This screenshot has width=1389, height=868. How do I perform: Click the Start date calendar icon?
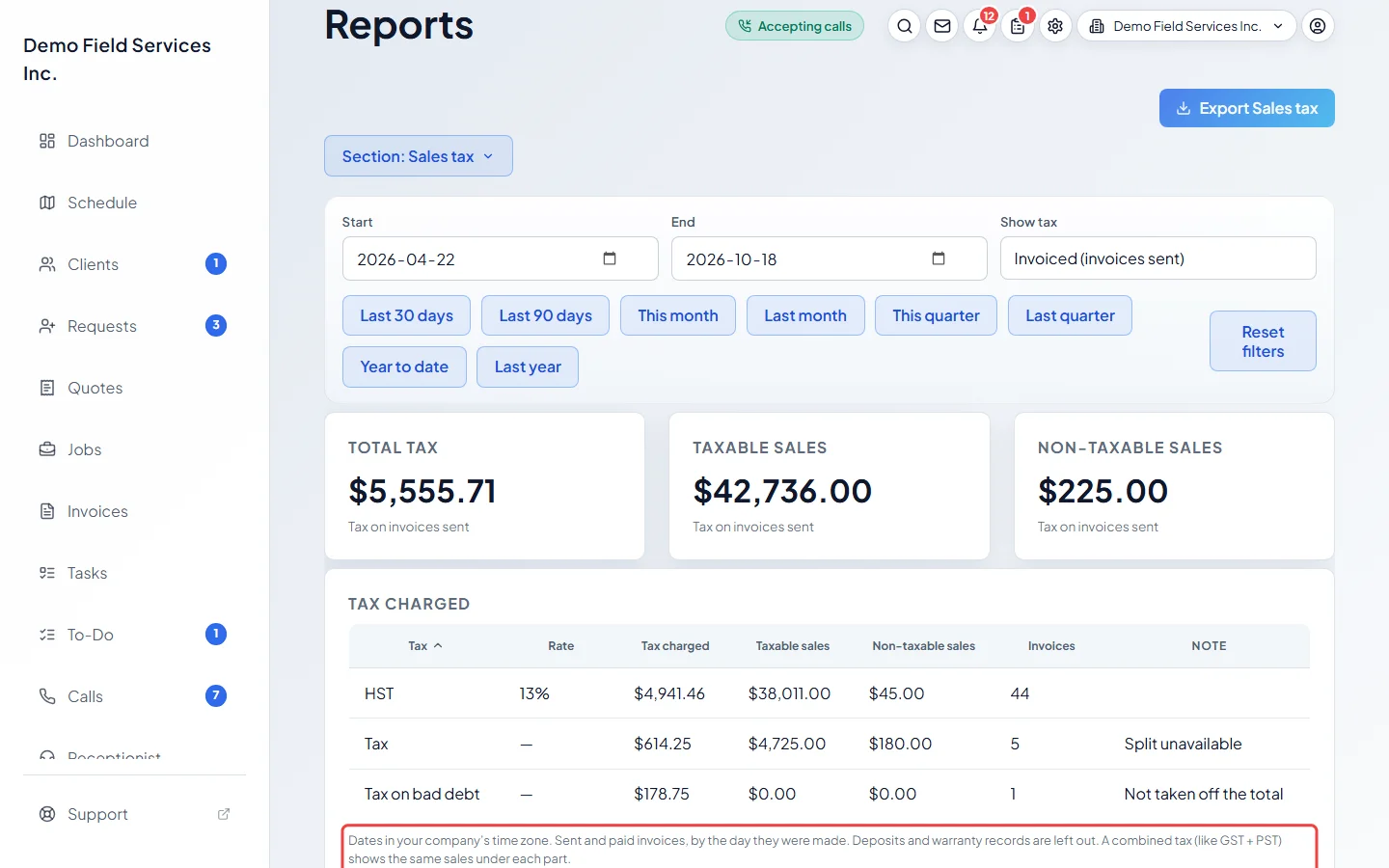click(x=610, y=258)
